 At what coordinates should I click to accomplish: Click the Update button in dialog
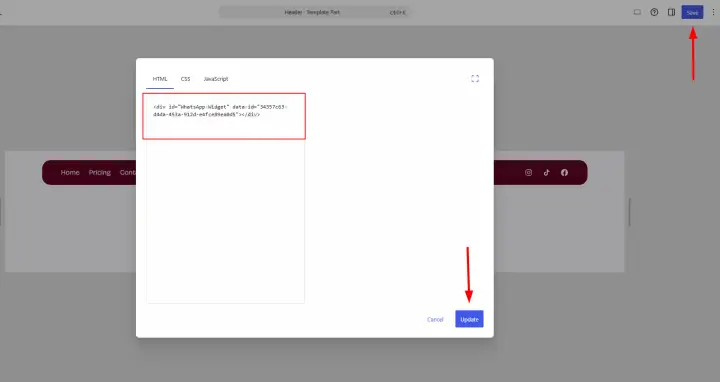(x=469, y=319)
